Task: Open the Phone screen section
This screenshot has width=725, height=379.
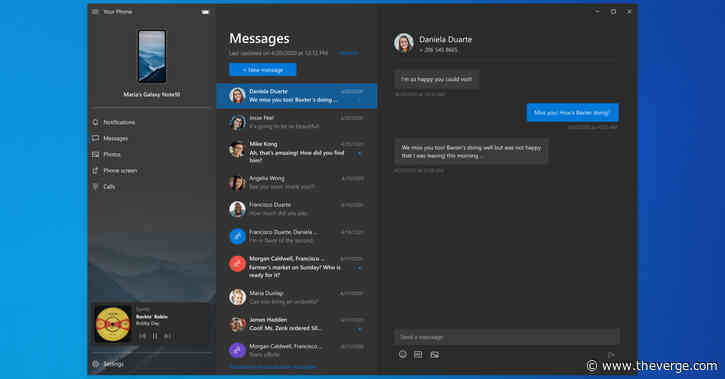Action: [x=152, y=171]
